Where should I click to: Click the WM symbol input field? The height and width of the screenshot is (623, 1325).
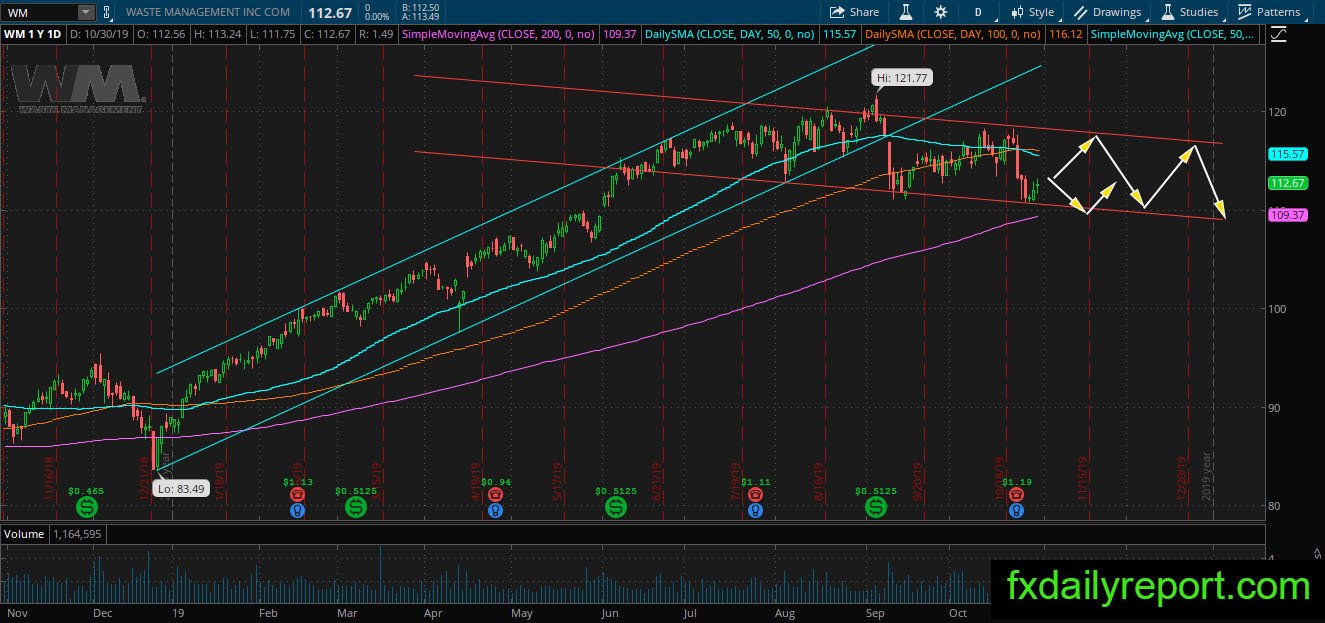pos(40,12)
